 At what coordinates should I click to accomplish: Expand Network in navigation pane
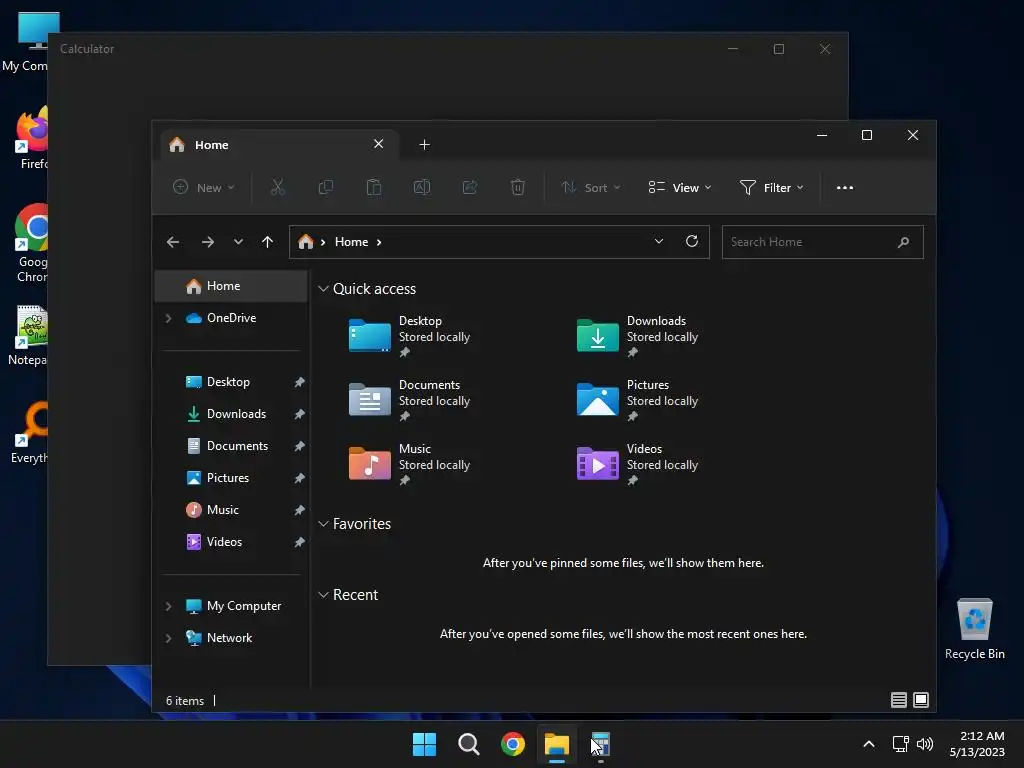(x=168, y=638)
